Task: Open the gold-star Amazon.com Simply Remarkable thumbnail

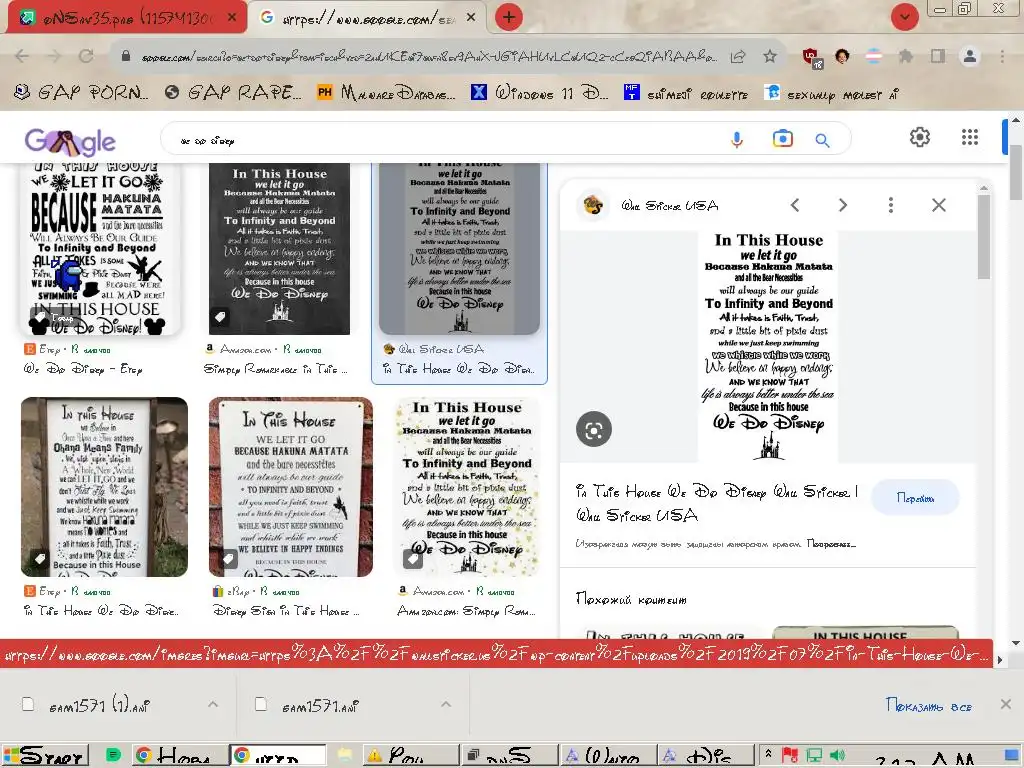Action: point(468,487)
